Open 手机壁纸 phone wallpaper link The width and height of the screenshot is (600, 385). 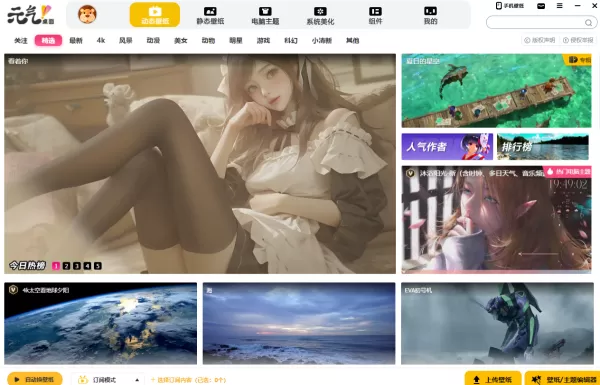pyautogui.click(x=510, y=6)
